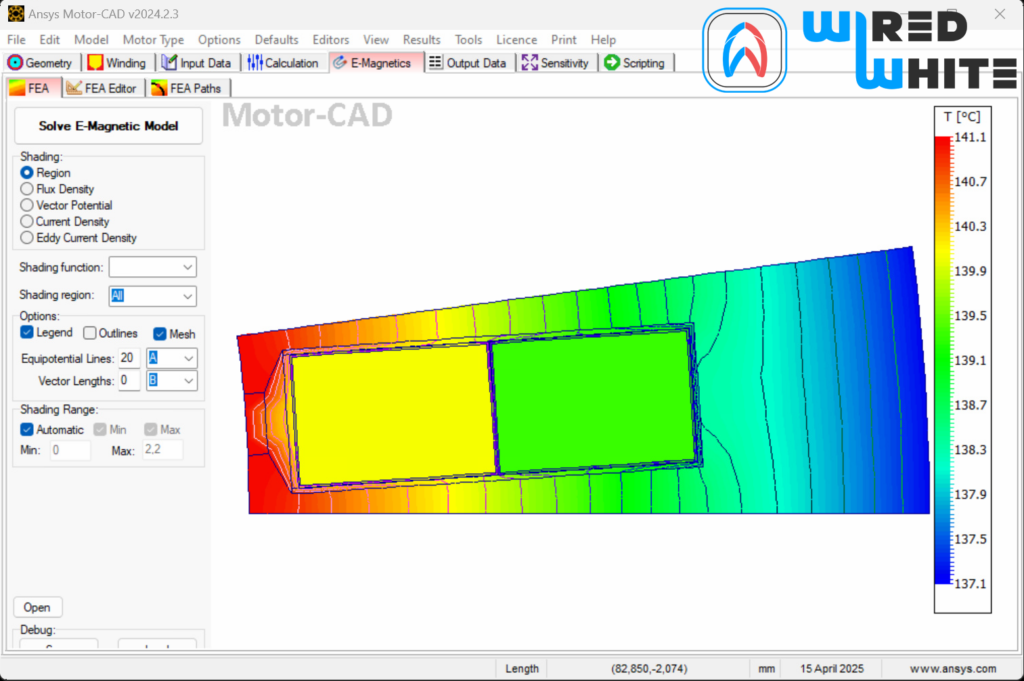Screen dimensions: 1024x681
Task: Open the File menu
Action: pyautogui.click(x=16, y=40)
